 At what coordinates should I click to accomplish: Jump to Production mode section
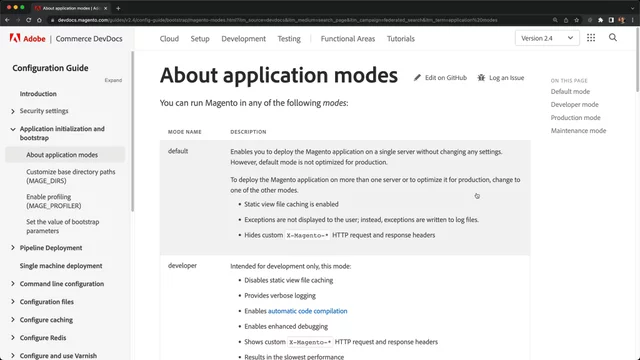[x=576, y=118]
